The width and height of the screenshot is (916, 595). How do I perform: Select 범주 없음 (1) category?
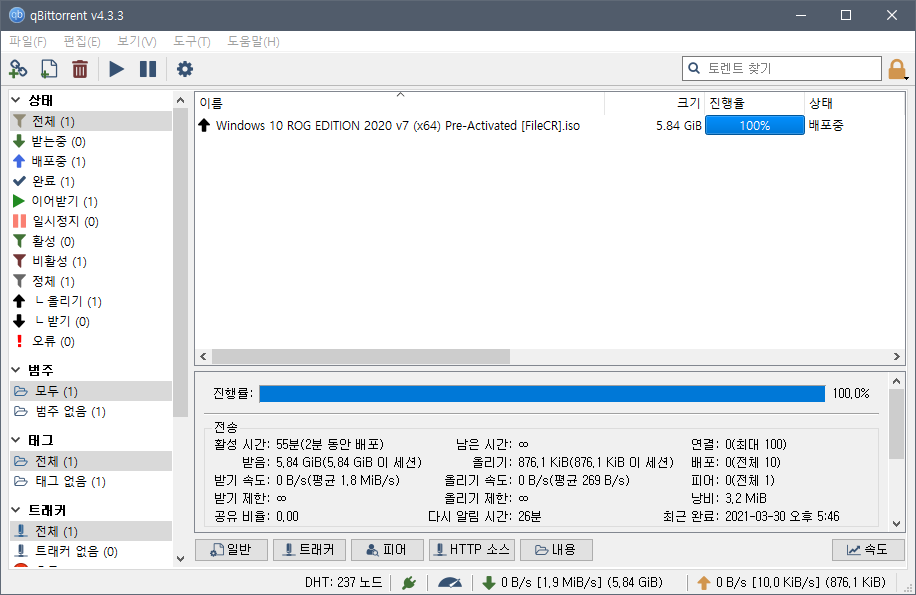coord(91,411)
